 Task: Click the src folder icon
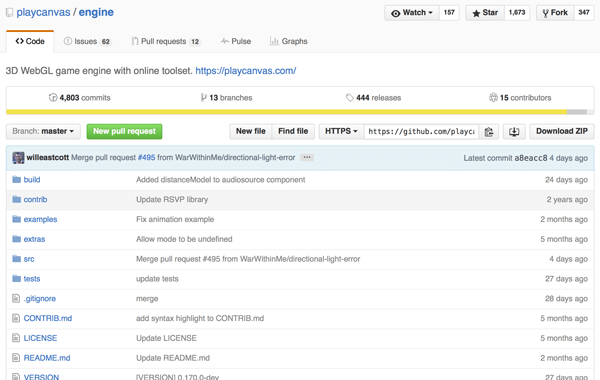pos(16,259)
